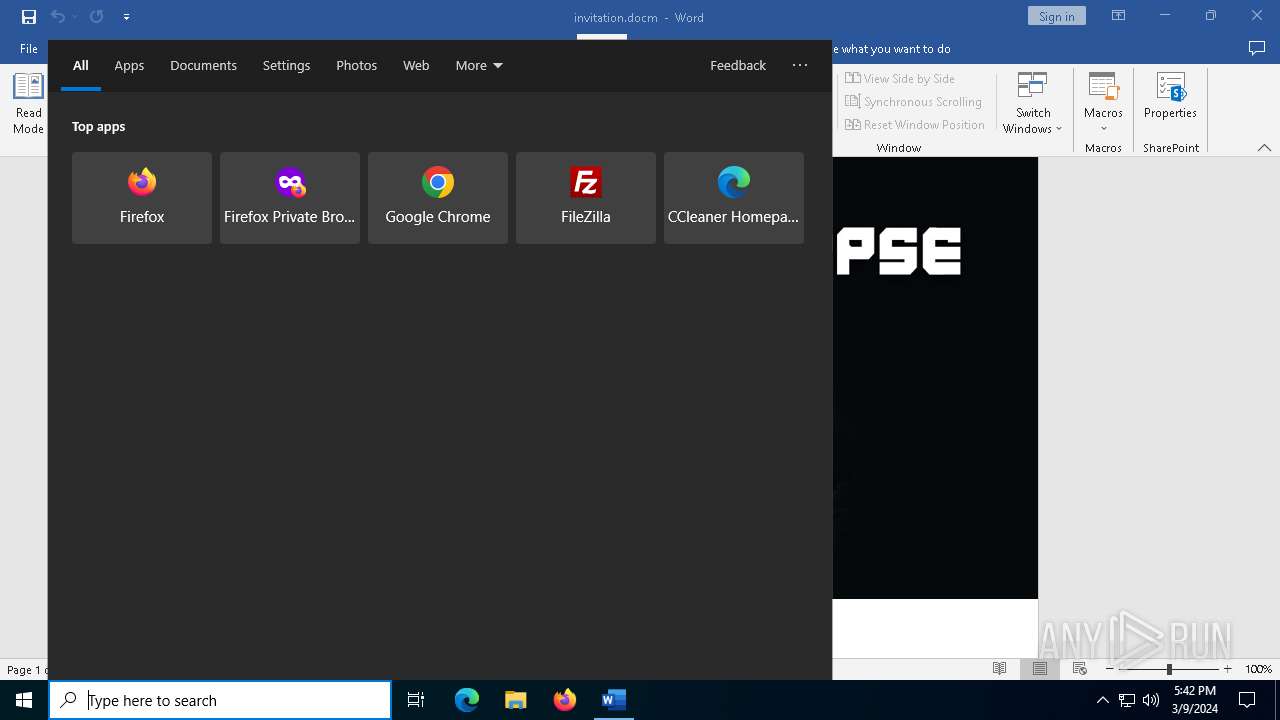Open SharePoint Properties button
This screenshot has width=1280, height=720.
[1170, 96]
